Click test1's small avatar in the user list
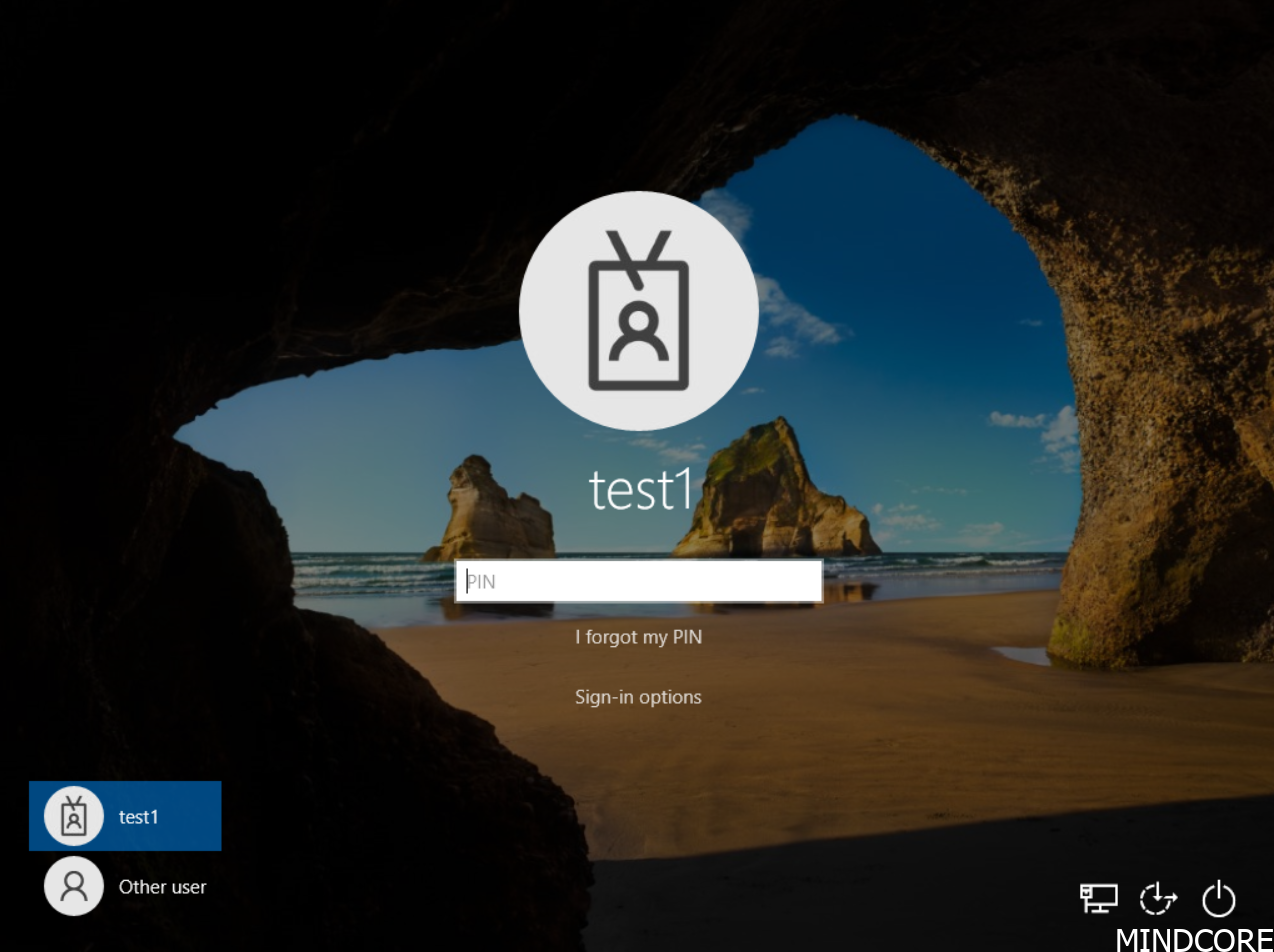Image resolution: width=1274 pixels, height=952 pixels. click(x=74, y=815)
